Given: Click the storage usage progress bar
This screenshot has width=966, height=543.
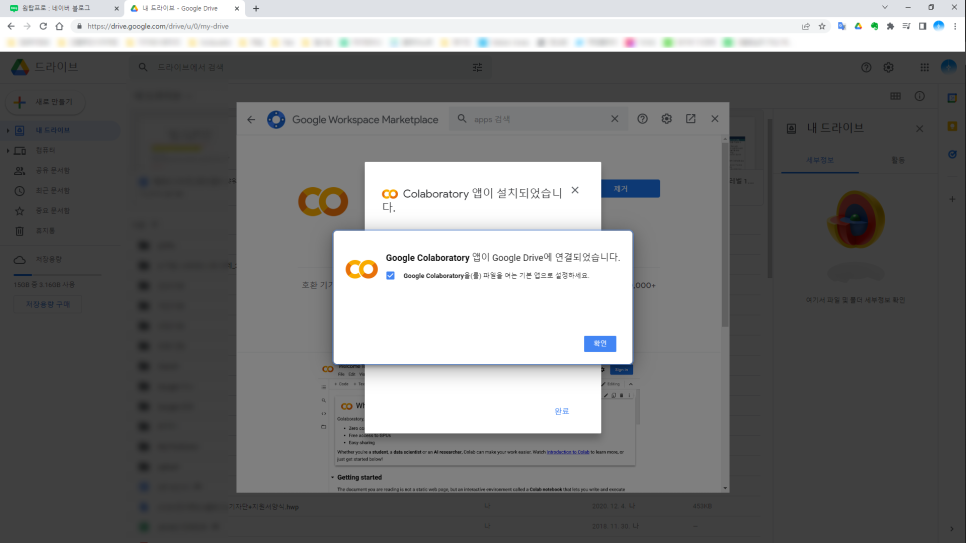Looking at the screenshot, I should (x=57, y=274).
